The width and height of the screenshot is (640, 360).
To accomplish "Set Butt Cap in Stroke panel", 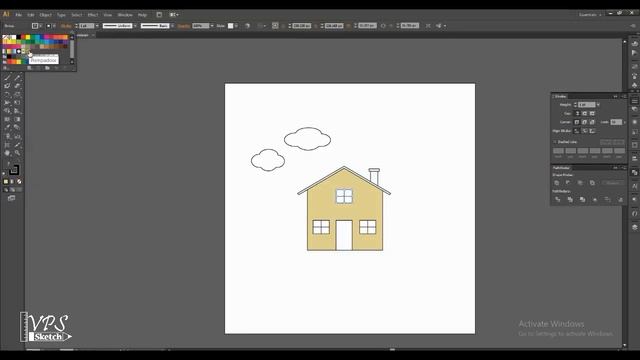I will pos(577,113).
